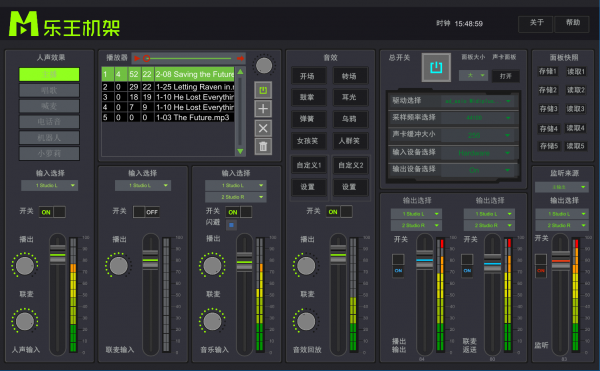The image size is (600, 371).
Task: Save the panel snapshot with 存储1
Action: 548,72
